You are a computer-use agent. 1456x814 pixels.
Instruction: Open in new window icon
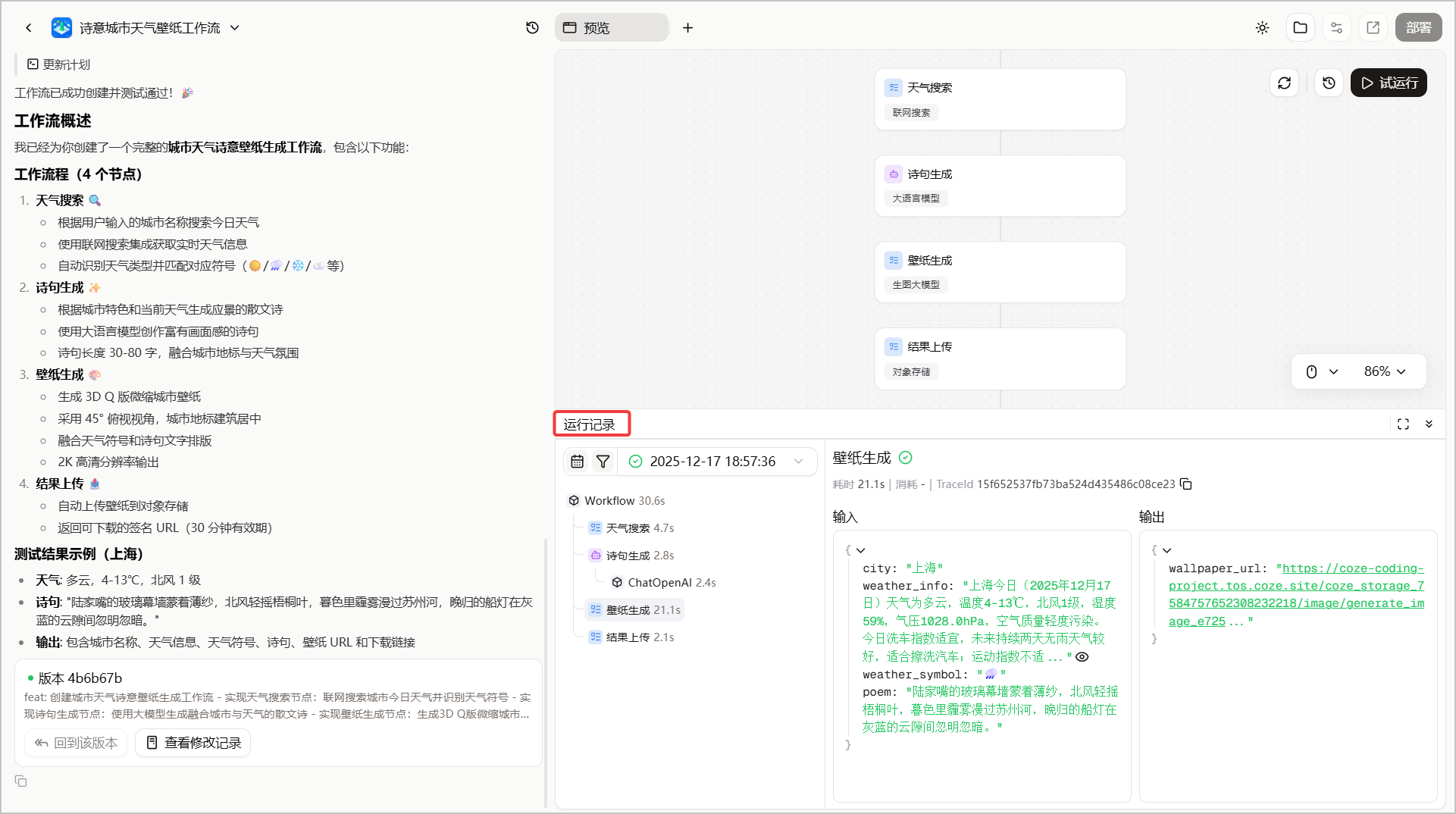(1373, 28)
